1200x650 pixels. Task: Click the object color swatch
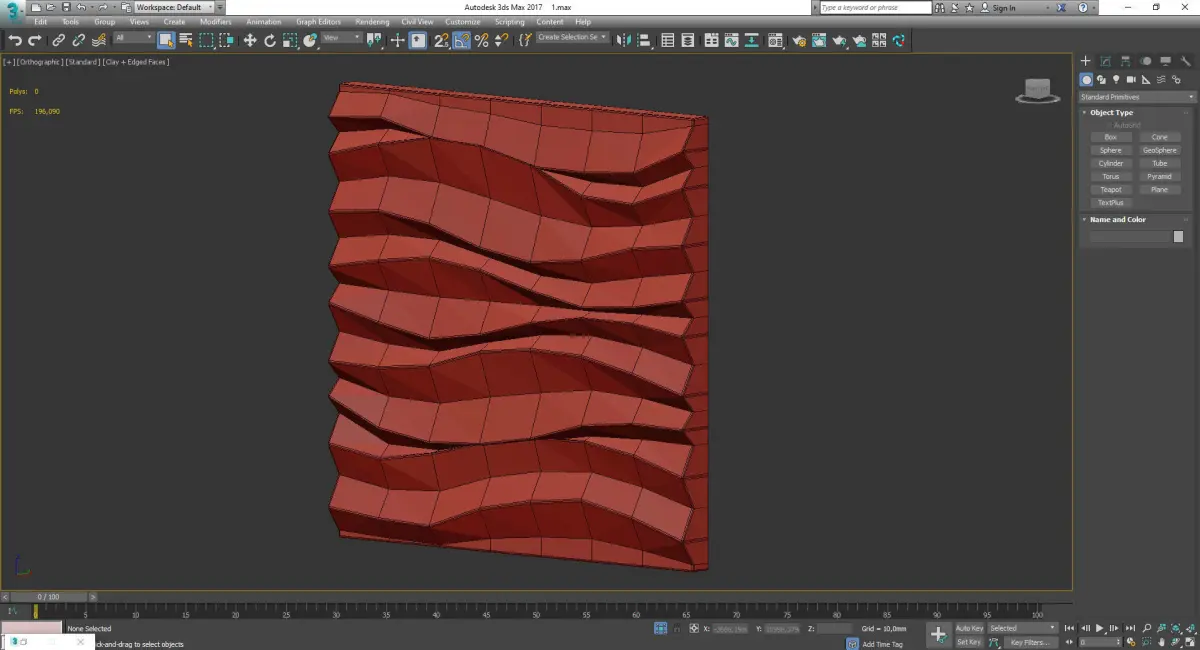pyautogui.click(x=1178, y=237)
